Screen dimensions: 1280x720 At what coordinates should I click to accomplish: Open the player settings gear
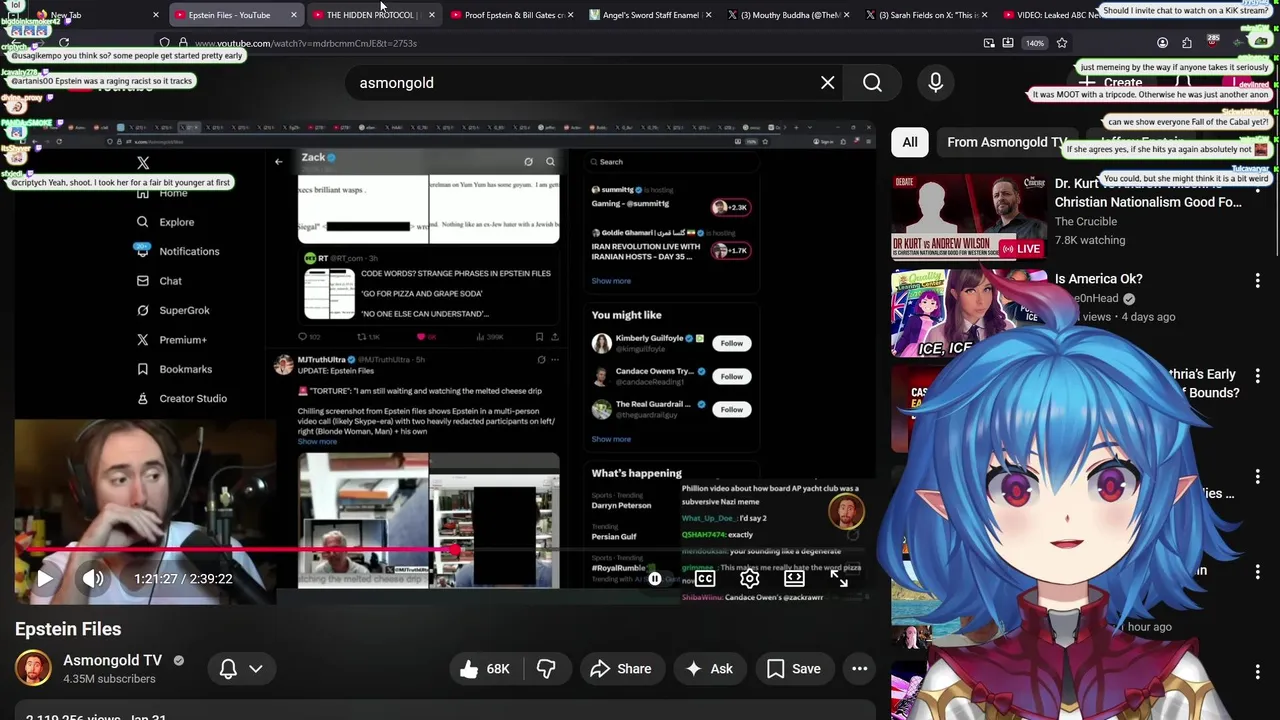pos(749,578)
